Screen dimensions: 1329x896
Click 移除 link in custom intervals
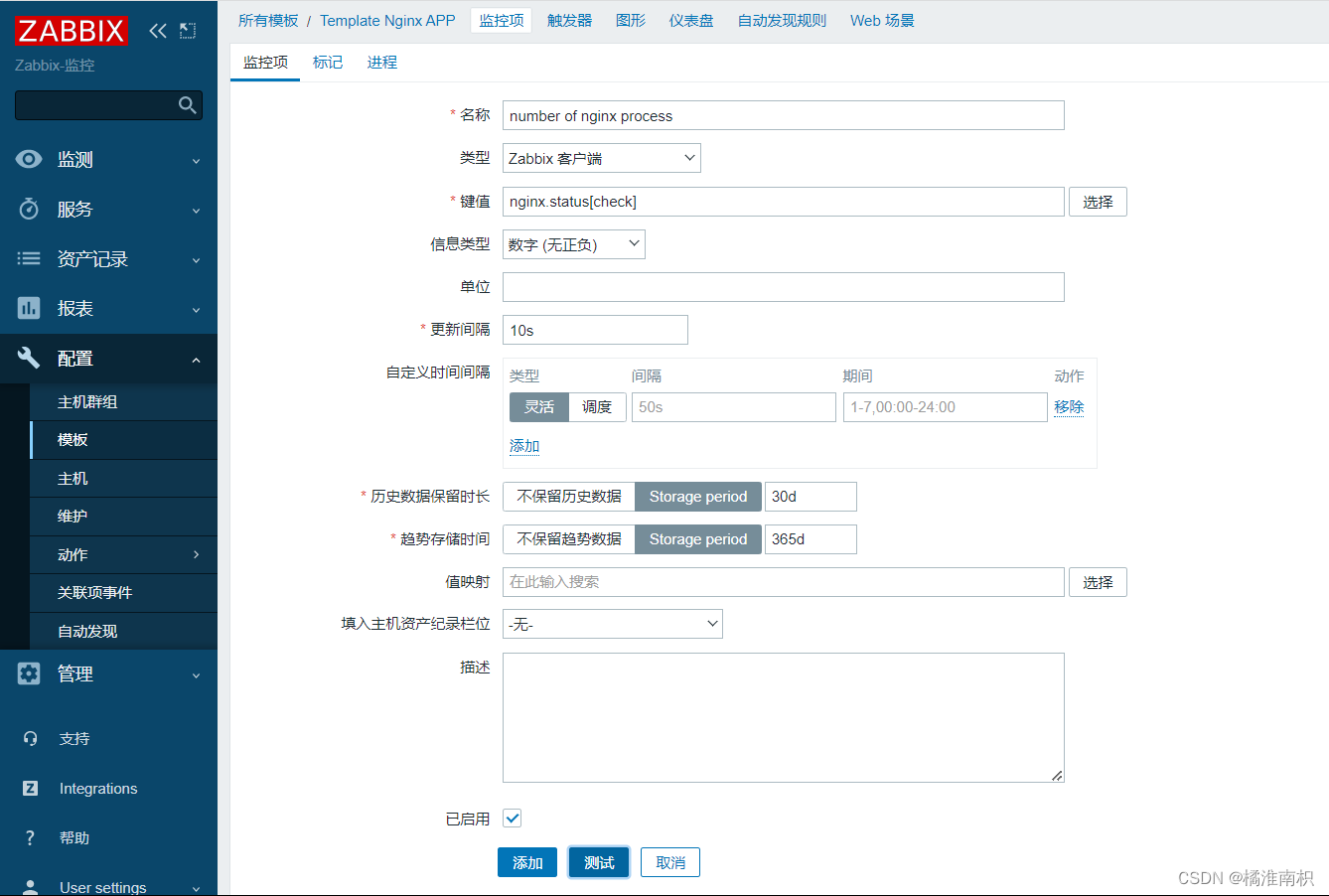coord(1069,407)
